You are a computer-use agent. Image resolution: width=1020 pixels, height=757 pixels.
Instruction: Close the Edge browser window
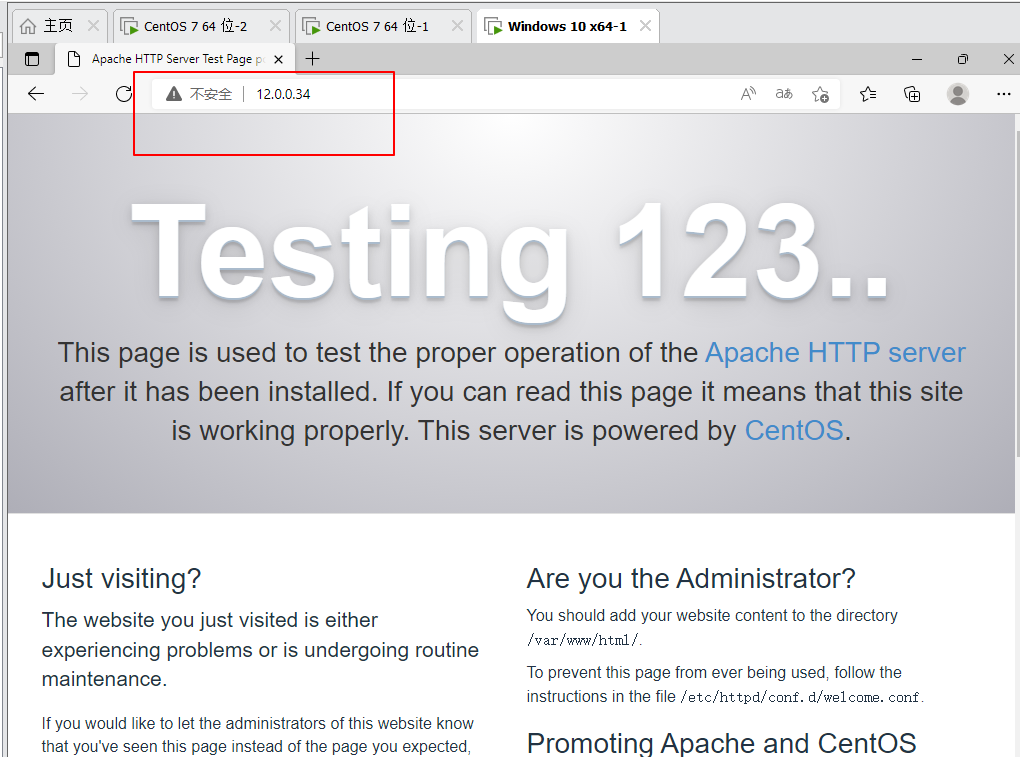click(x=1008, y=59)
